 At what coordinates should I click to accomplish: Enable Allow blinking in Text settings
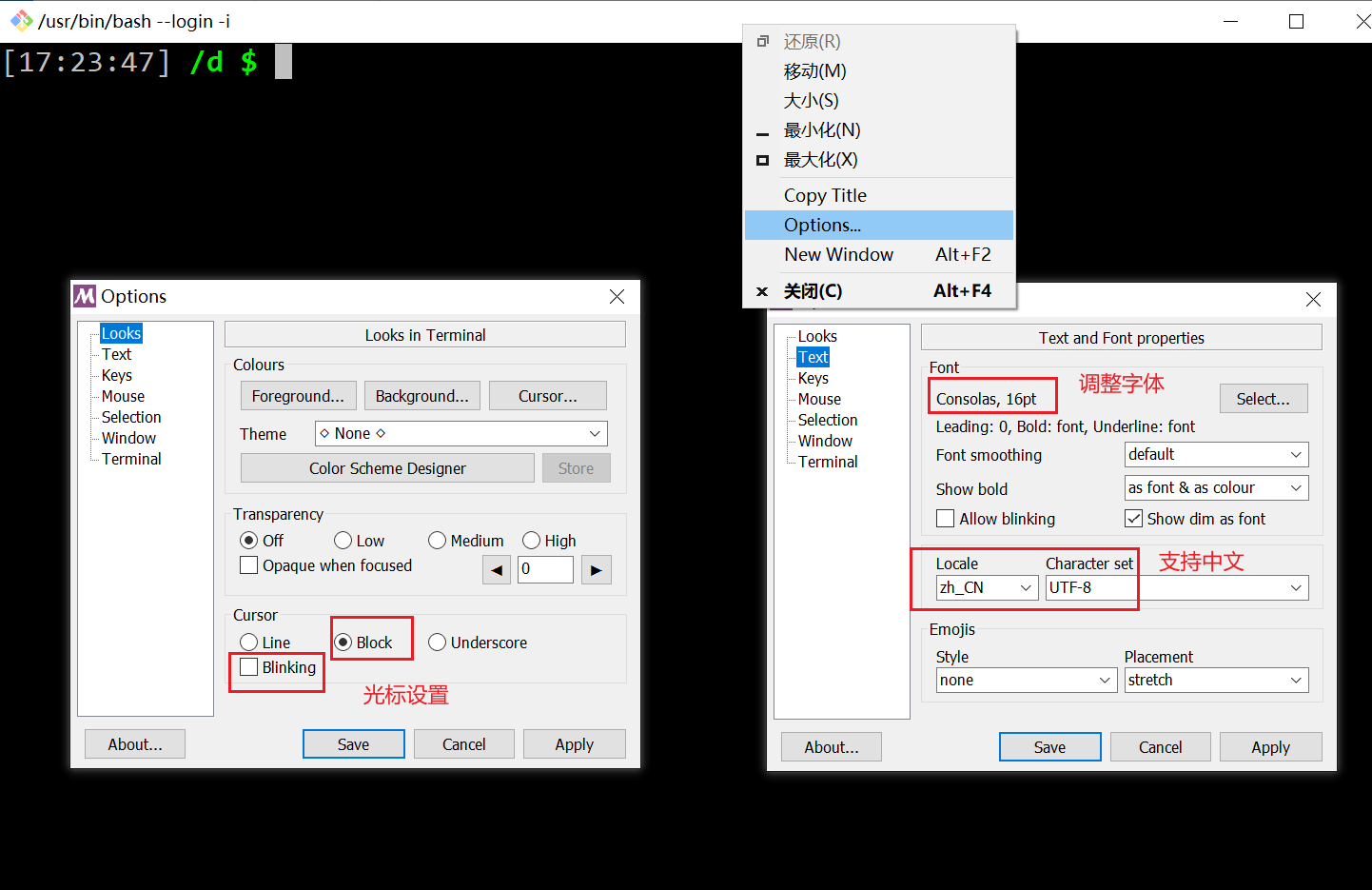click(x=945, y=518)
